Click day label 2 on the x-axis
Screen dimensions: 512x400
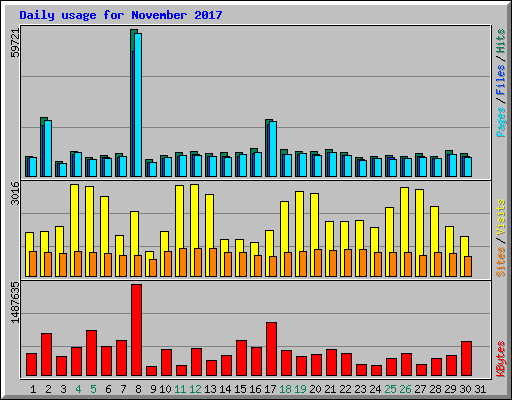(x=48, y=389)
